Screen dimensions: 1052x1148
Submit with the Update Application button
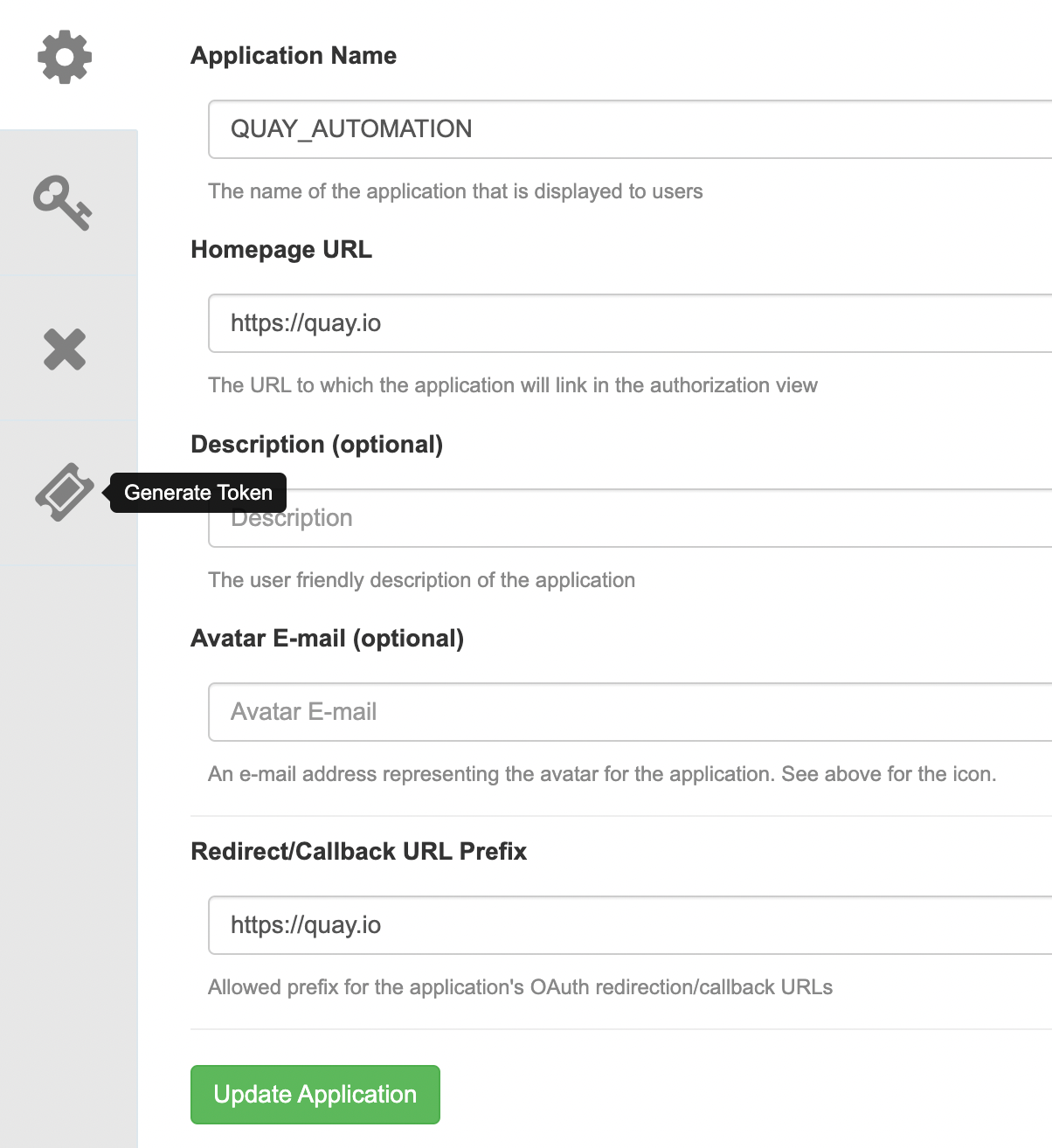click(x=315, y=1095)
